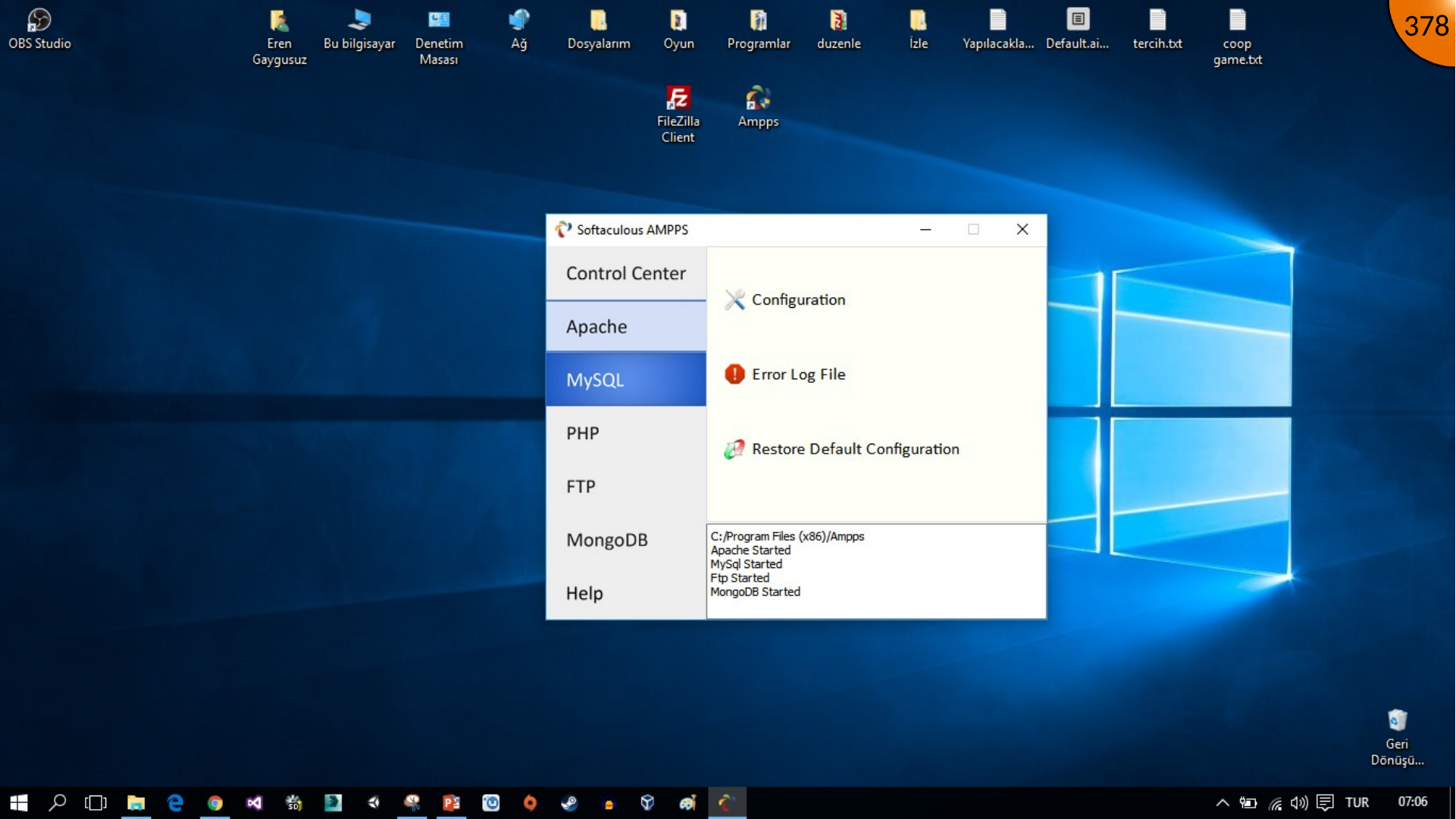Click Restore Default Configuration
Viewport: 1456px width, 819px height.
(x=842, y=449)
